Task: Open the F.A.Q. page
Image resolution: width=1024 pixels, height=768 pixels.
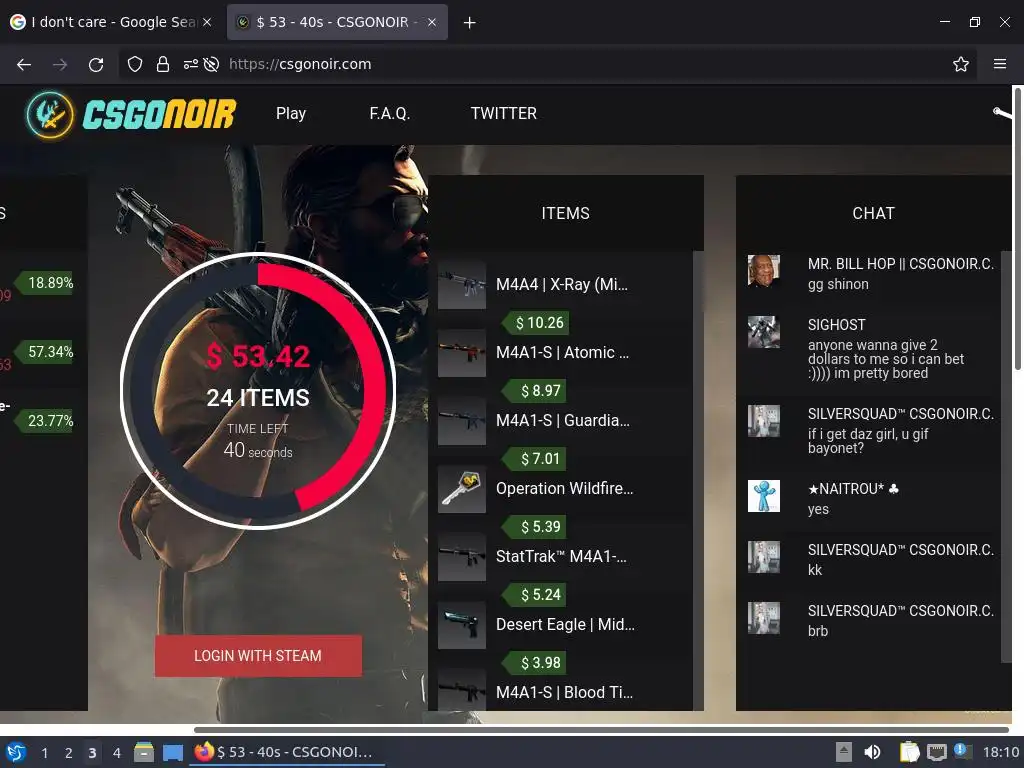Action: coord(389,114)
